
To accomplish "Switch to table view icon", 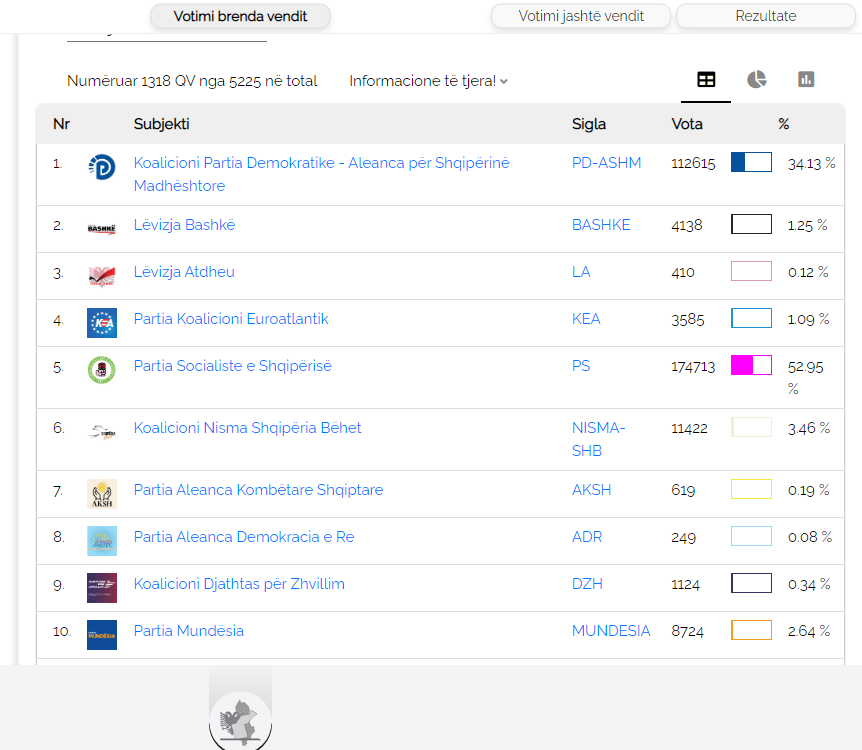I will [706, 80].
